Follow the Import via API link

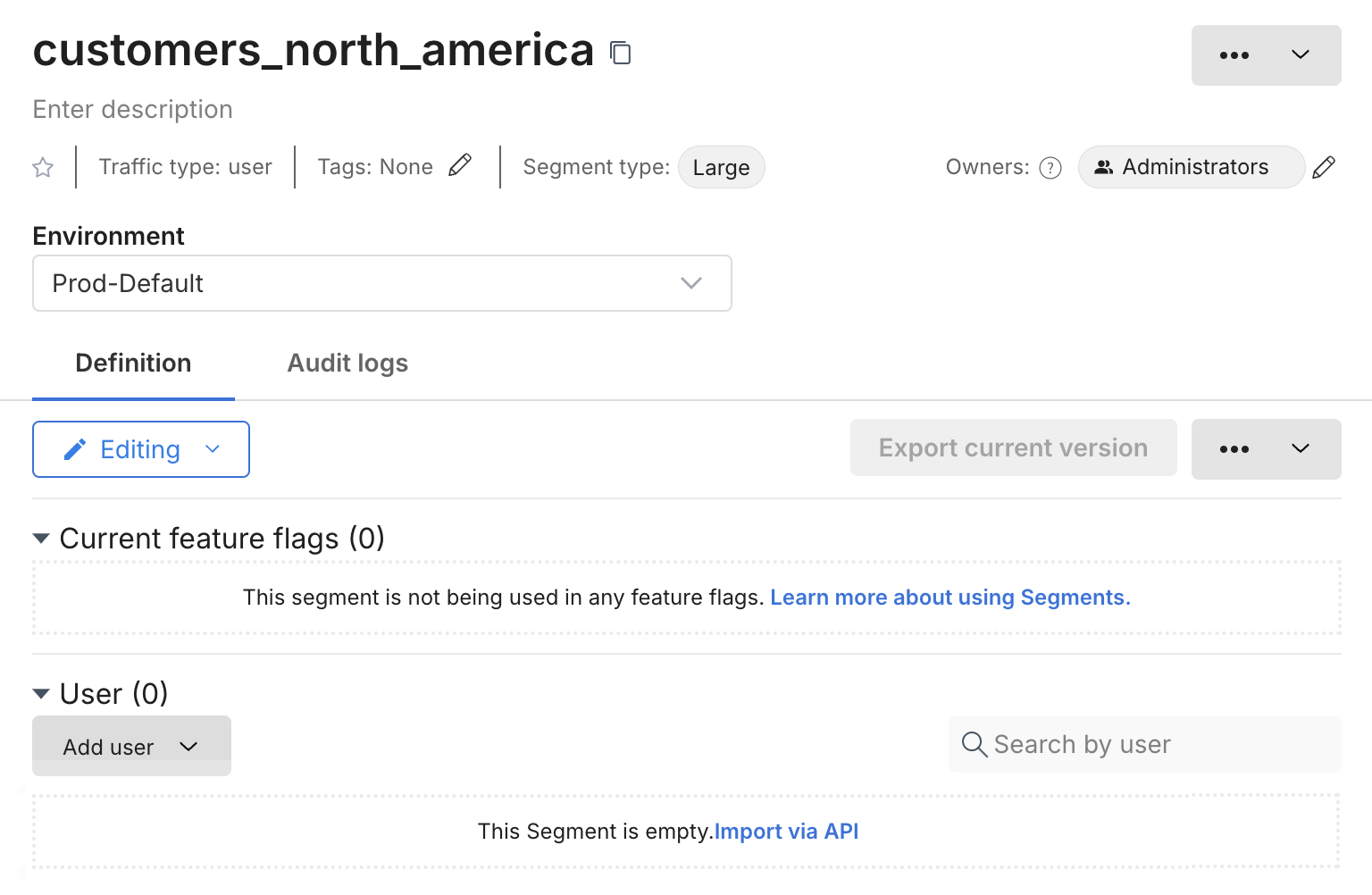point(786,832)
